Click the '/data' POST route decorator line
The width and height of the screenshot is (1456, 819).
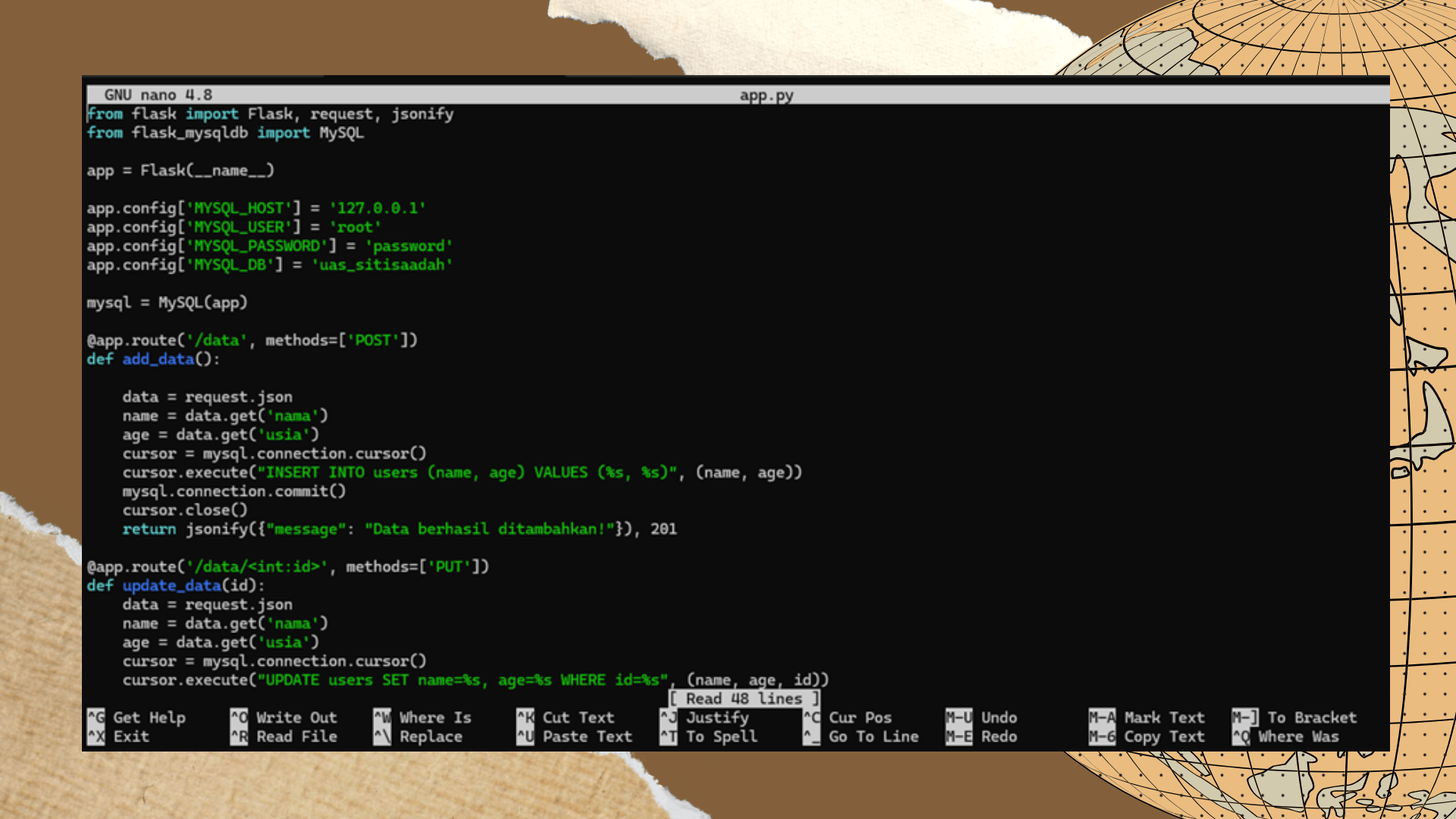(252, 340)
